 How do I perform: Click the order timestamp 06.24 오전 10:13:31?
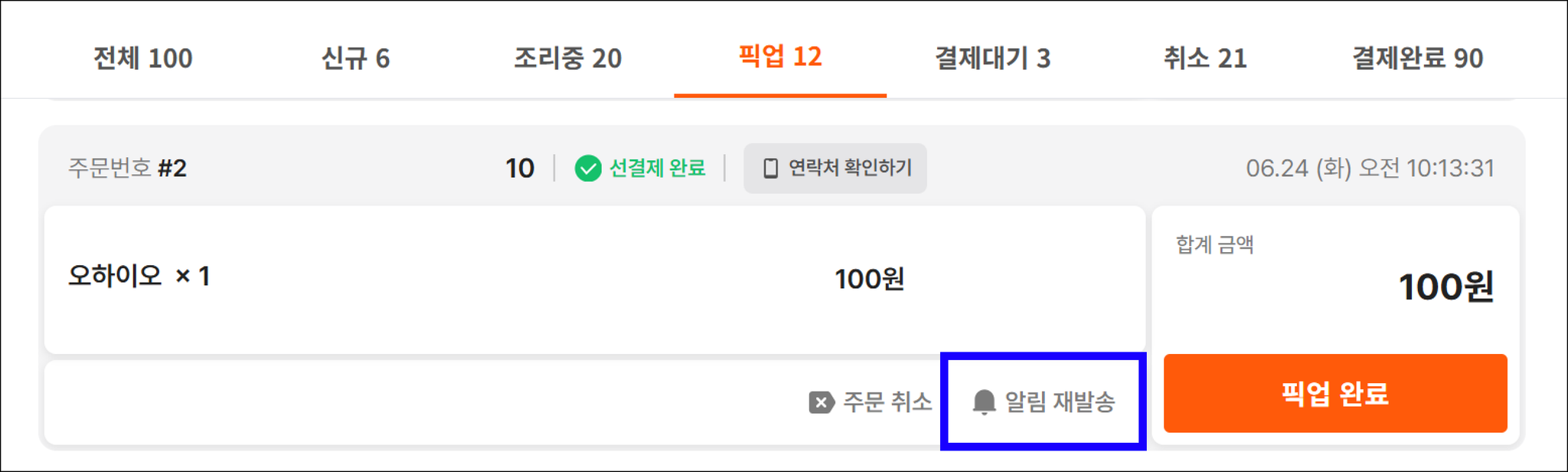point(1370,168)
